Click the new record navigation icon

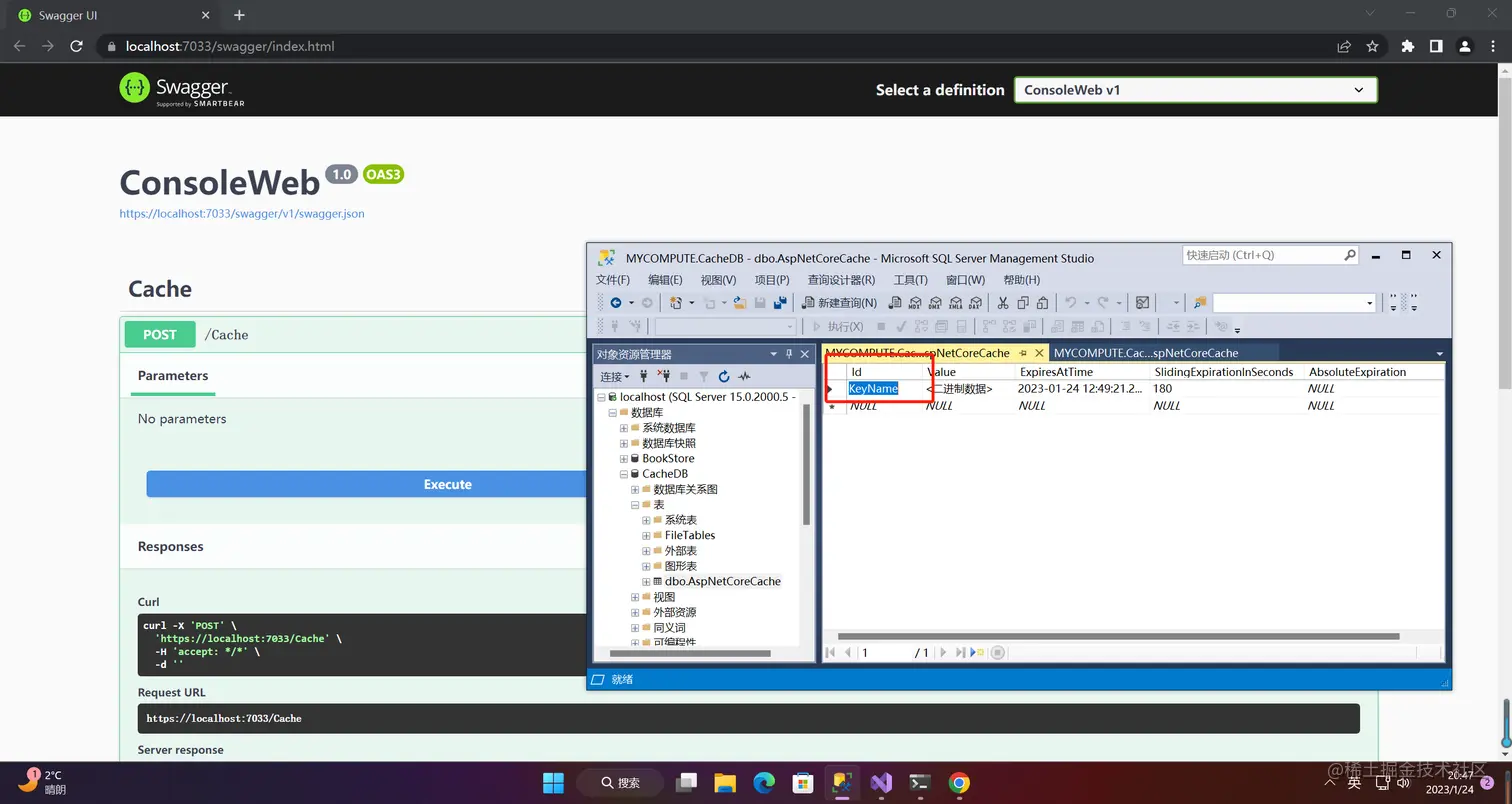(x=978, y=652)
